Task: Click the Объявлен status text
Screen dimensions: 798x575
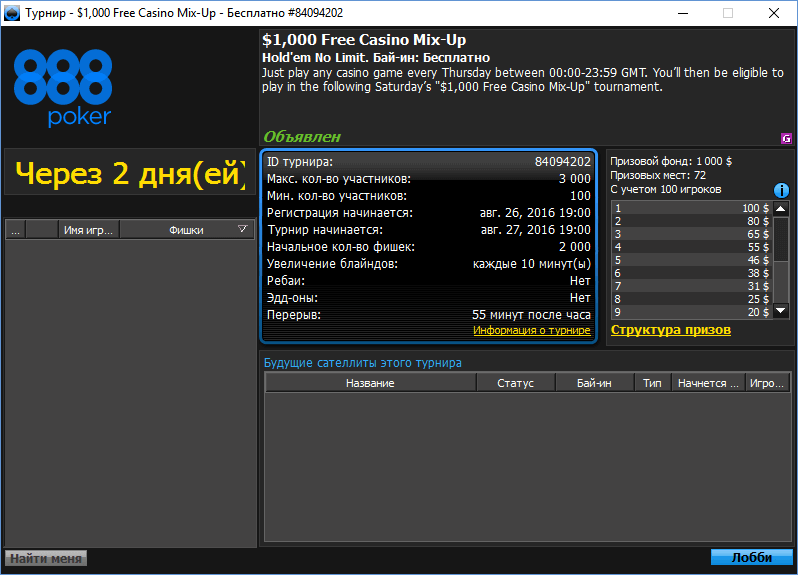Action: point(302,136)
